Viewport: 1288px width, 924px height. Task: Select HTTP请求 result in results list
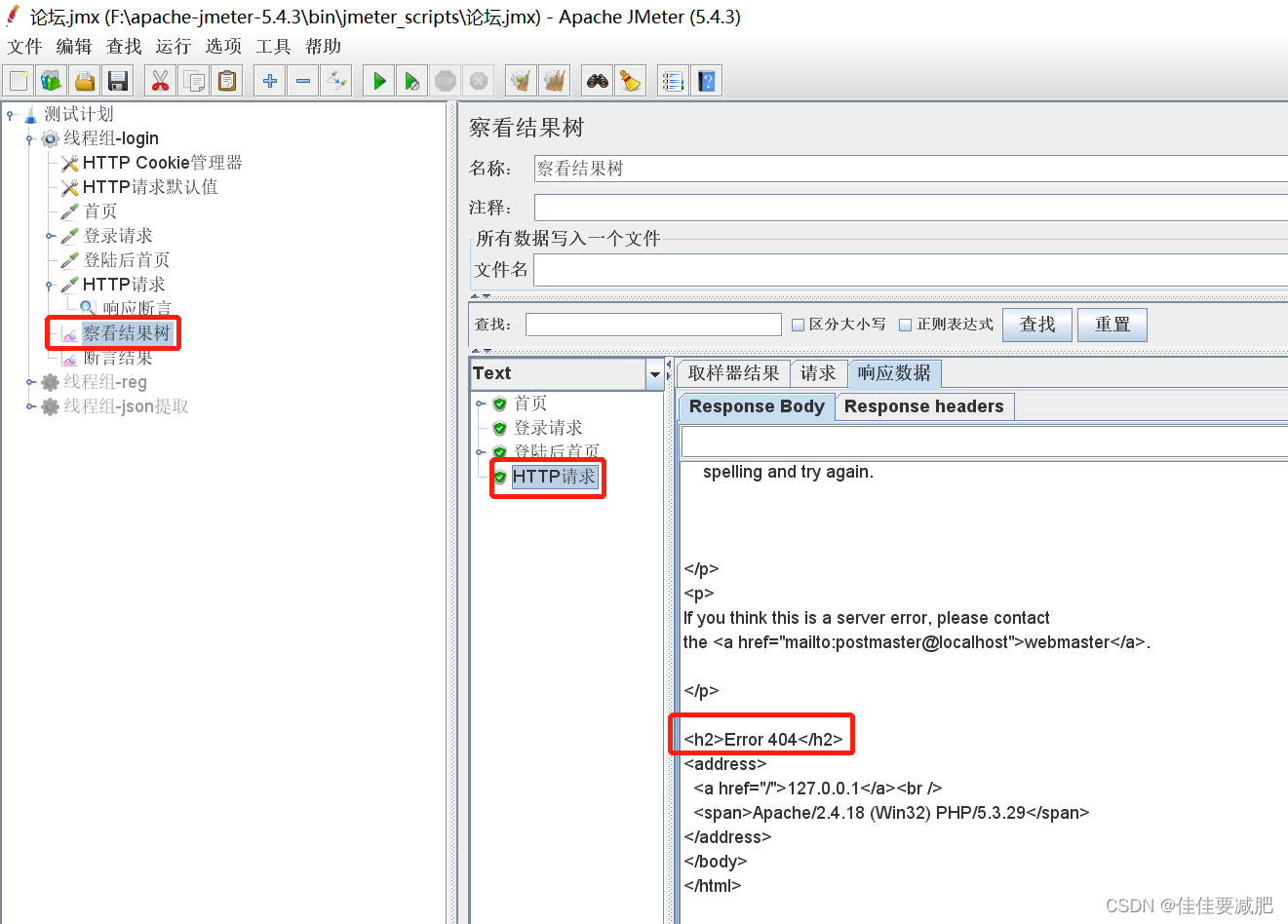click(x=554, y=477)
